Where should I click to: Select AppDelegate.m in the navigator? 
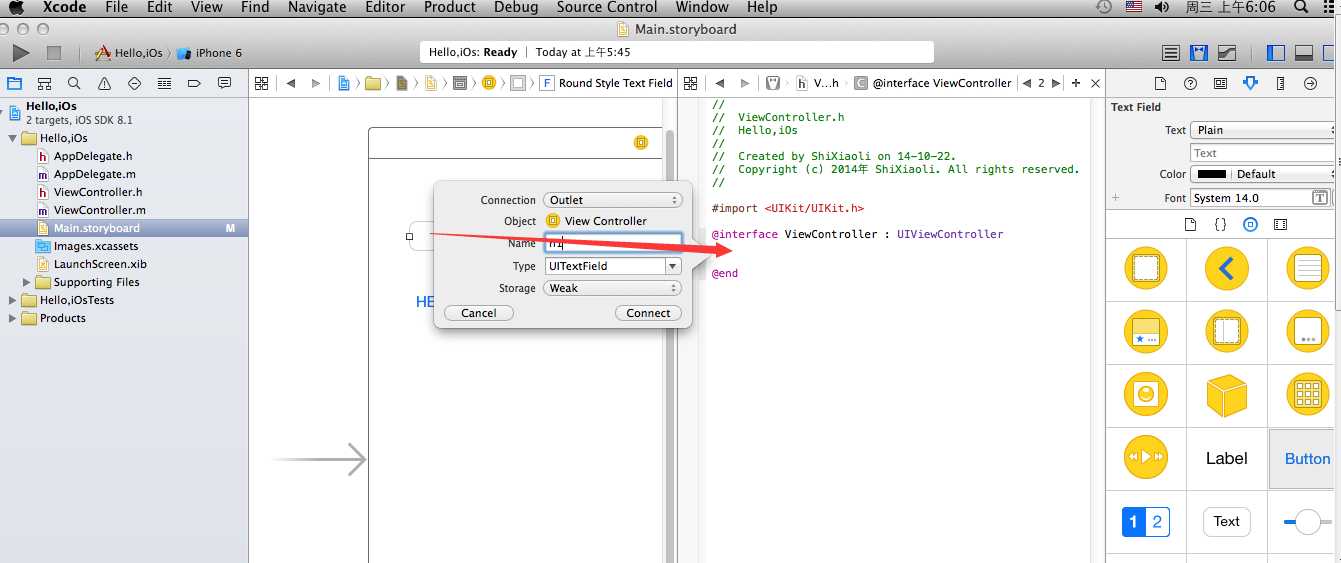click(94, 174)
